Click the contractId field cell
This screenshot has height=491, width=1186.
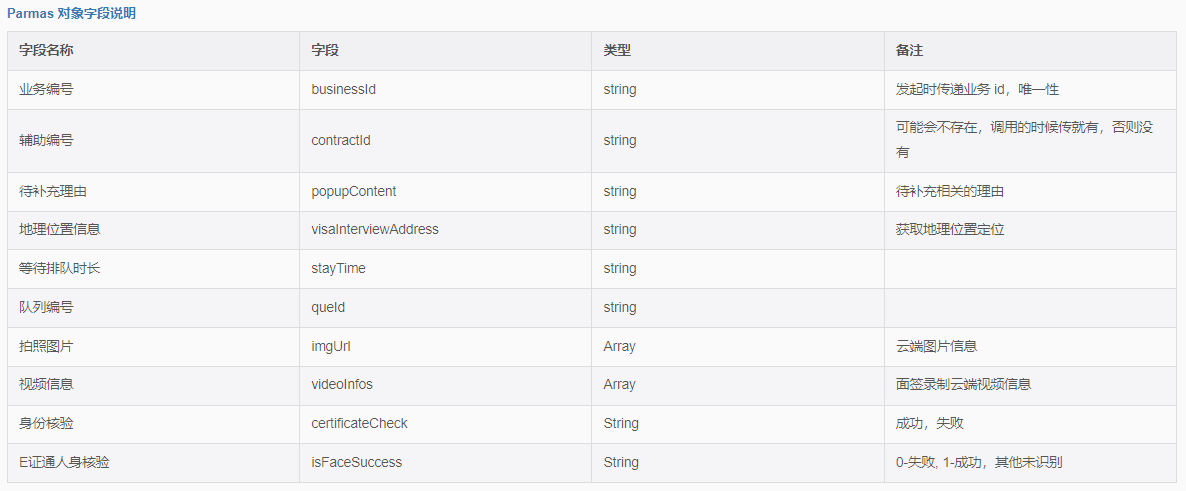(446, 141)
